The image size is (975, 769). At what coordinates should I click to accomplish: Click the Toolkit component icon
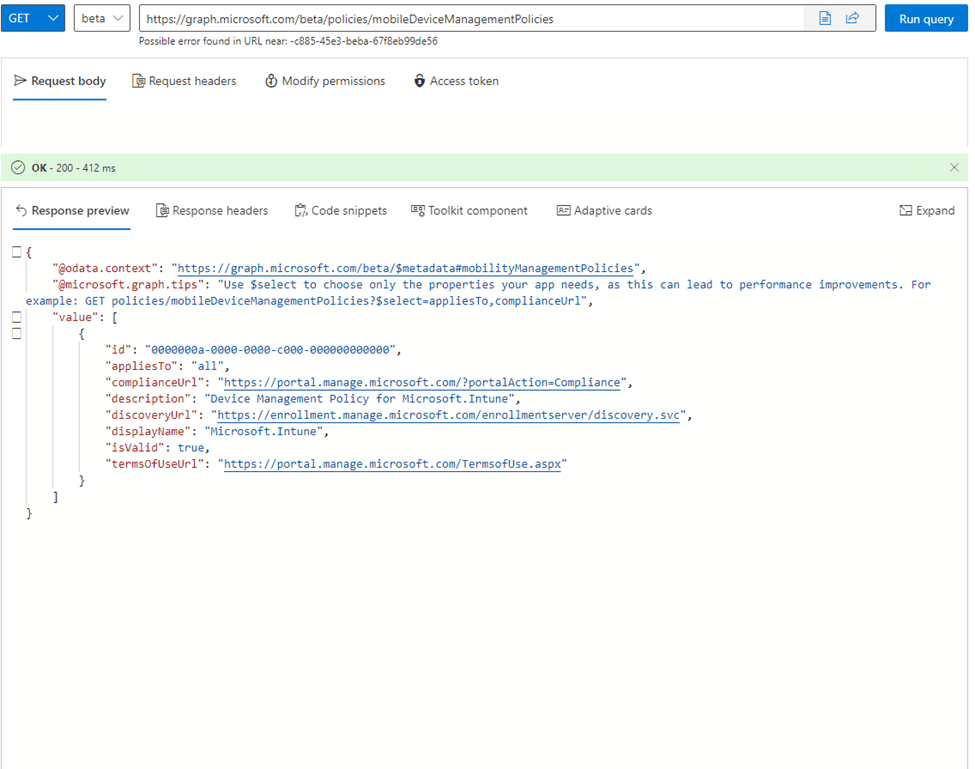click(418, 211)
